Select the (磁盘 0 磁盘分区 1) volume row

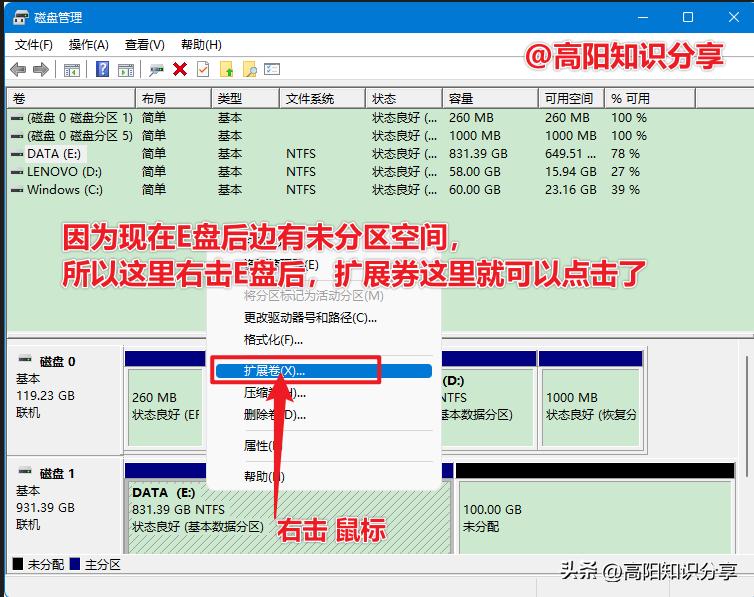tap(351, 118)
